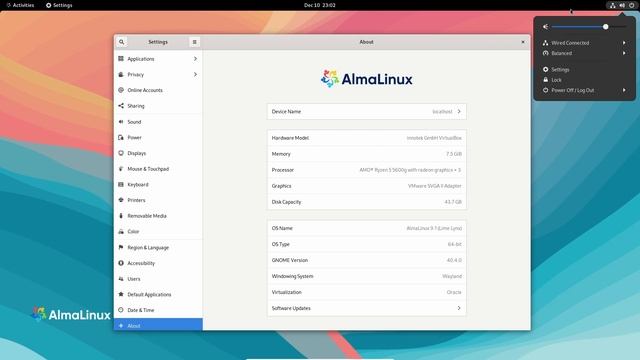
Task: Click the AlmaLinux logo in About panel
Action: point(367,78)
